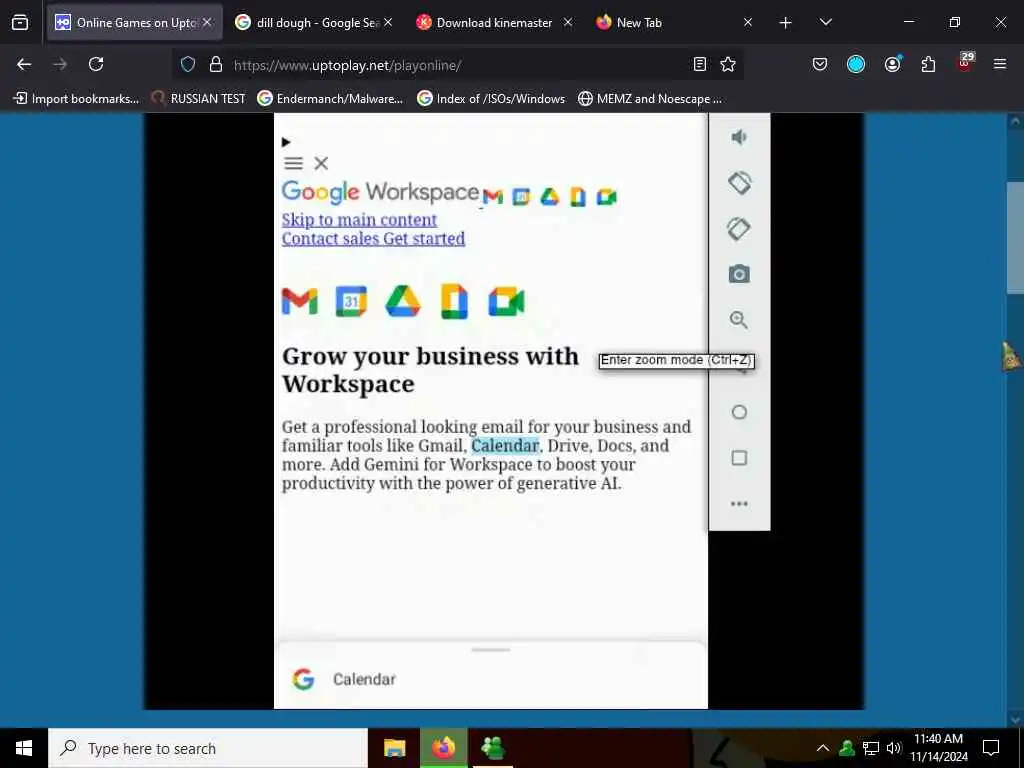The image size is (1024, 768).
Task: Open the Firefox application hamburger menu
Action: (1000, 64)
